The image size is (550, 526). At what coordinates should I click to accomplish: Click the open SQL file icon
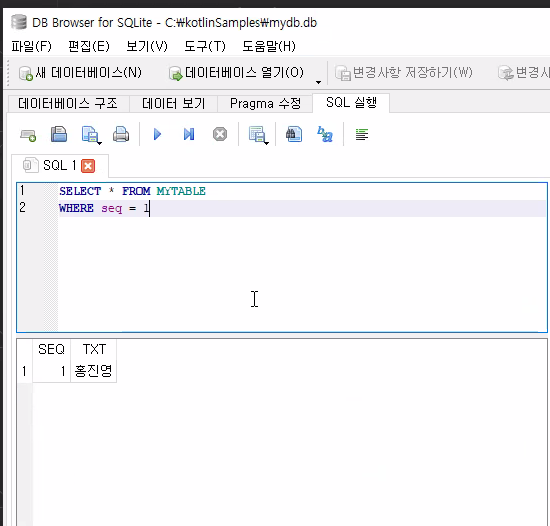coord(59,134)
